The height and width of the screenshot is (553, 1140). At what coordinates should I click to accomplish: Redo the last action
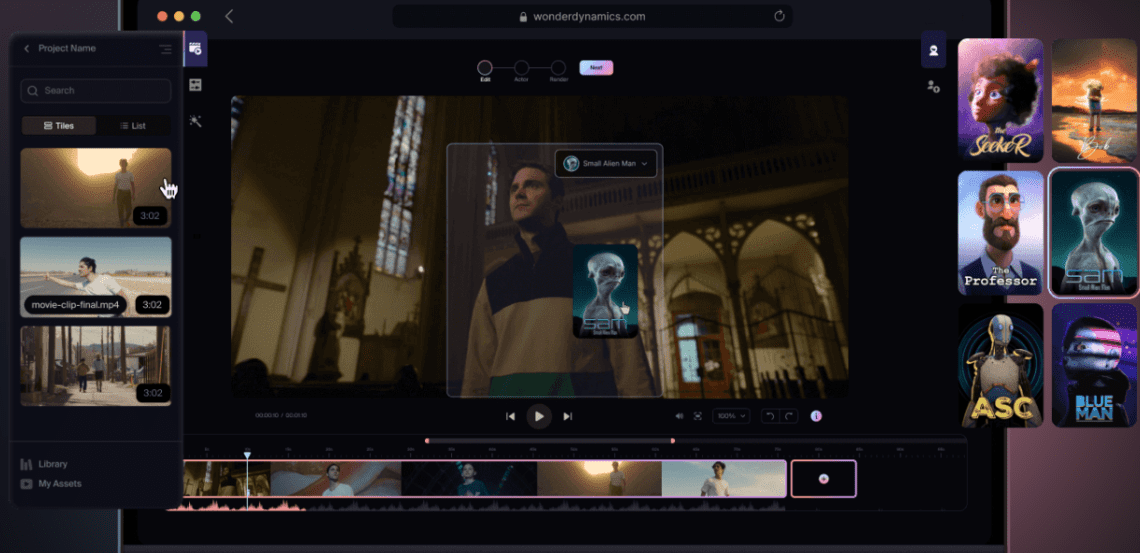pos(788,416)
